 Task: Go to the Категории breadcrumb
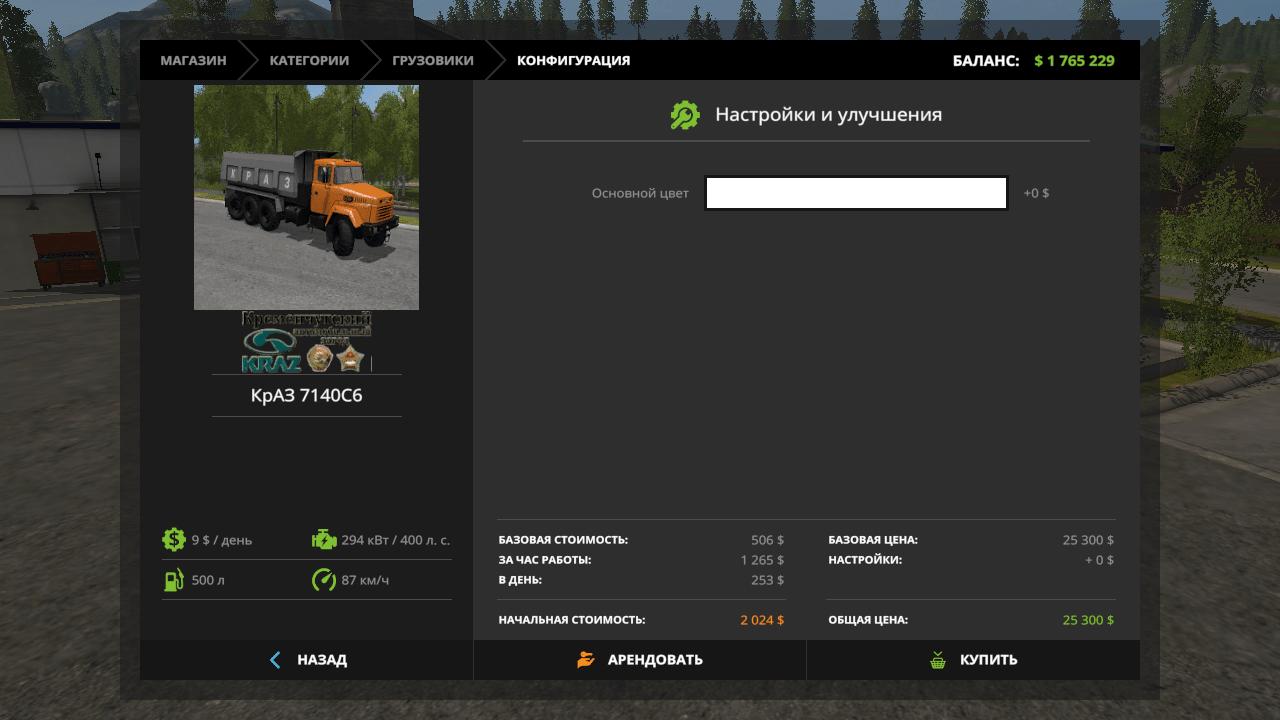tap(309, 61)
